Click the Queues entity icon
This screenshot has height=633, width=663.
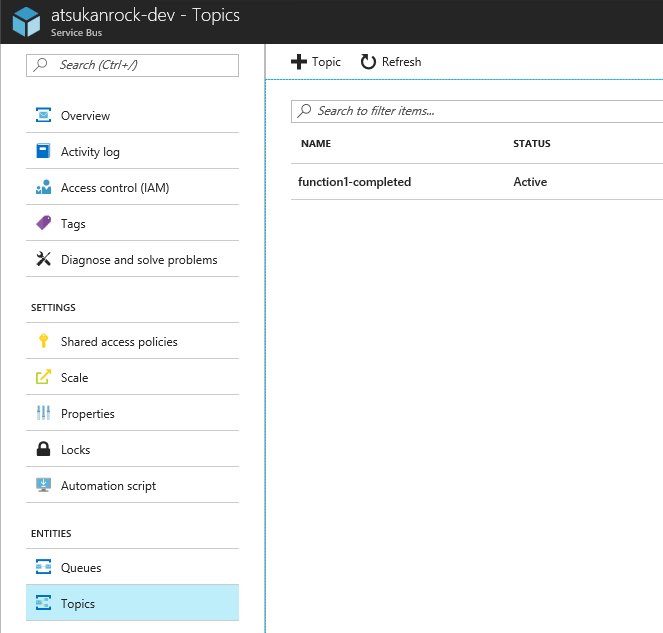click(43, 567)
